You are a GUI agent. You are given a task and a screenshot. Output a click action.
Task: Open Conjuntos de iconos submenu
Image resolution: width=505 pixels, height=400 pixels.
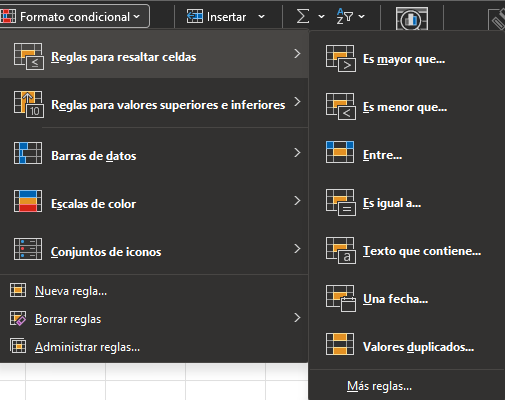pos(154,249)
